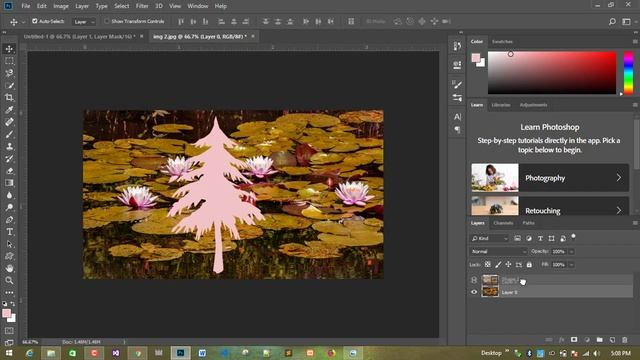640x360 pixels.
Task: Click the Add layer mask icon
Action: 574,340
